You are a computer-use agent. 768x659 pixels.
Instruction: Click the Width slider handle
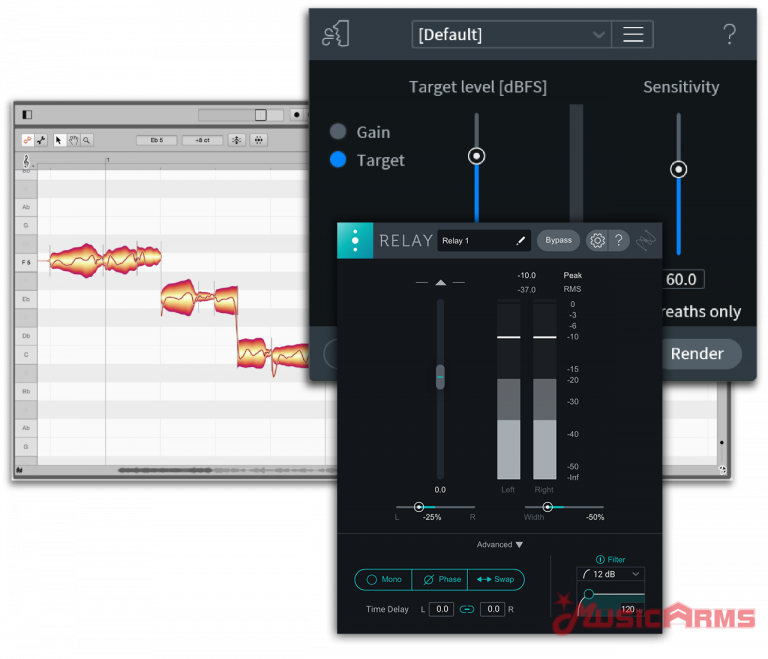tap(547, 507)
